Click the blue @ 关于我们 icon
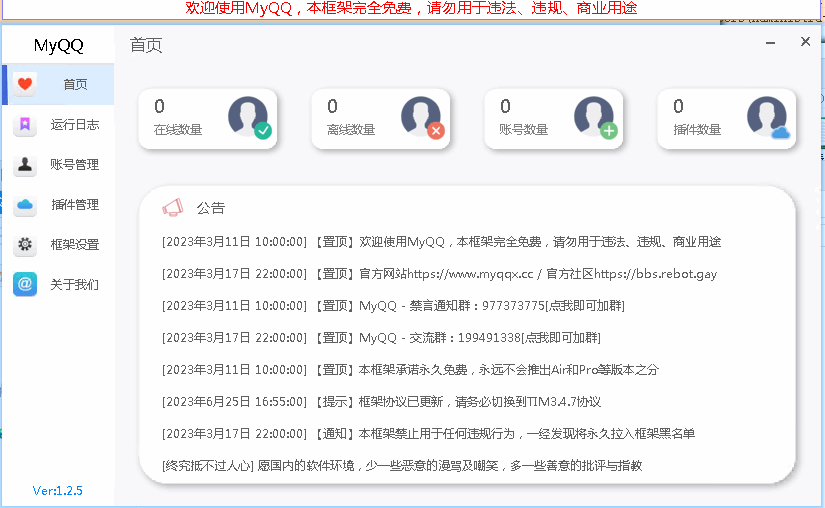The width and height of the screenshot is (825, 508). click(25, 285)
